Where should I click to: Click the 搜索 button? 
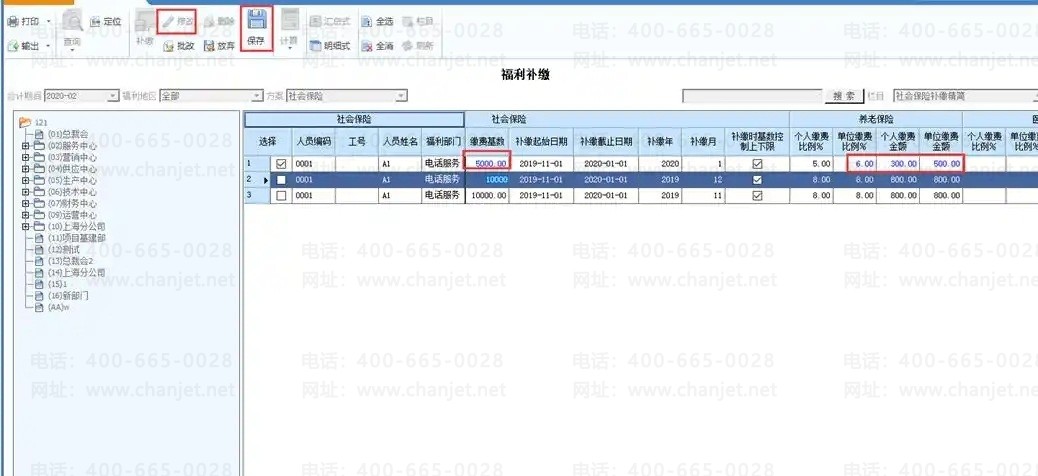pos(843,97)
